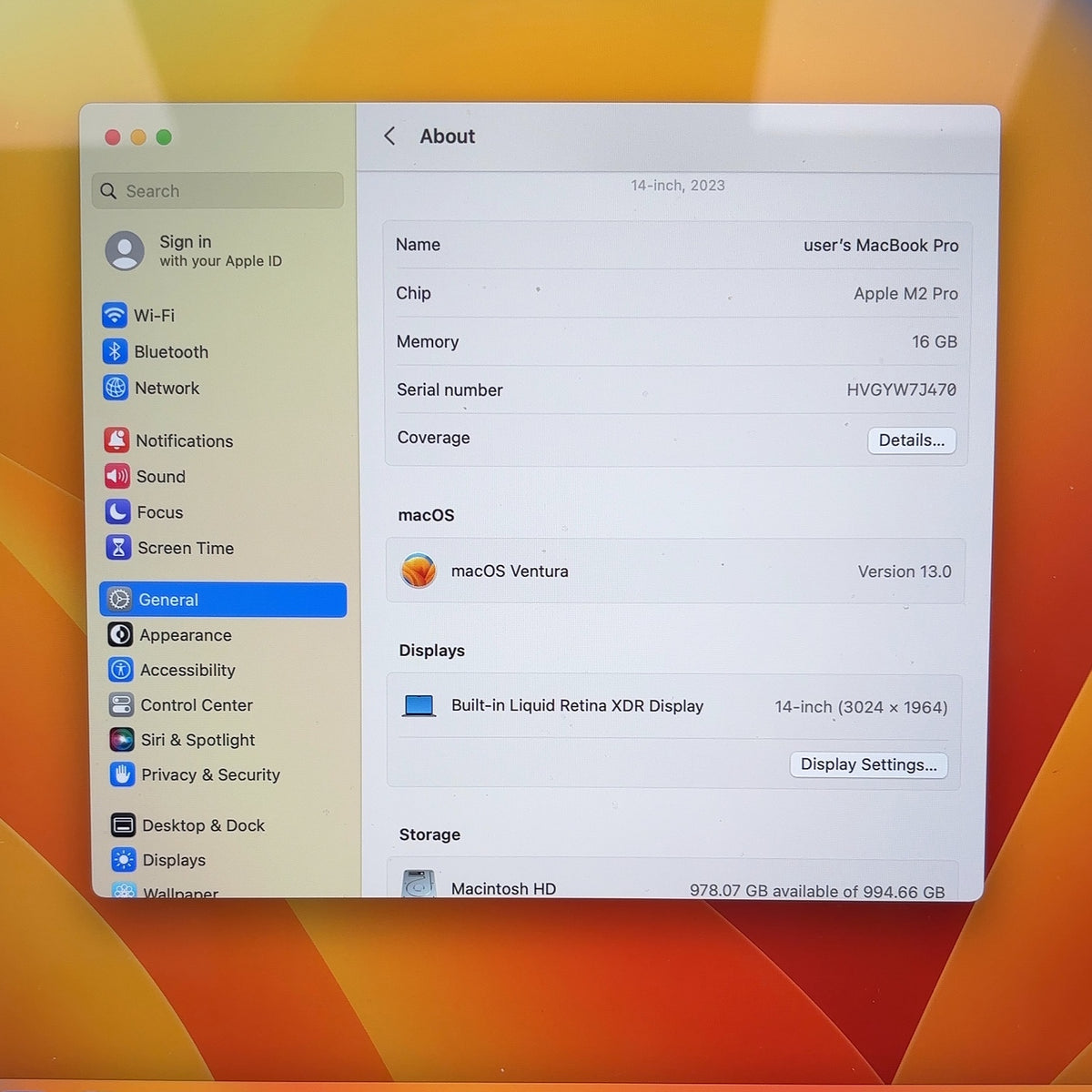Open the Wi-Fi settings pane
This screenshot has height=1092, width=1092.
(224, 315)
